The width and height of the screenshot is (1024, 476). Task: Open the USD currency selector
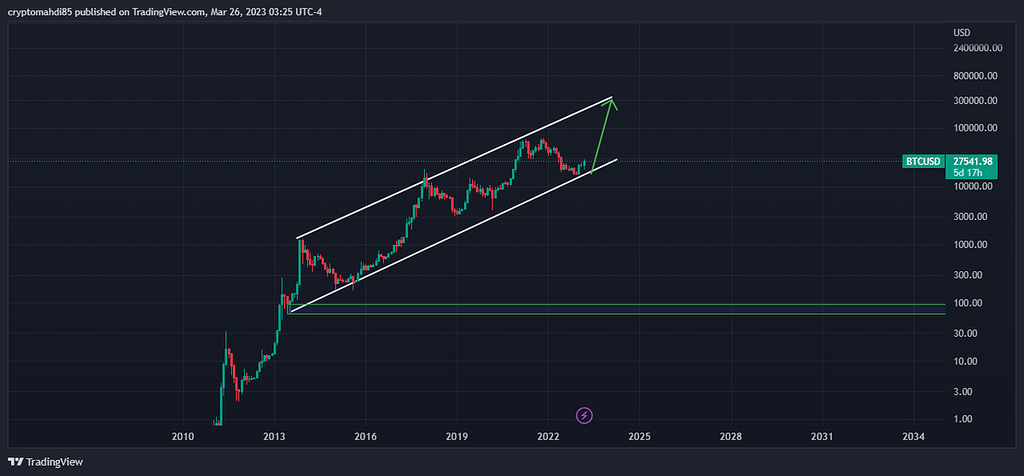click(x=961, y=32)
